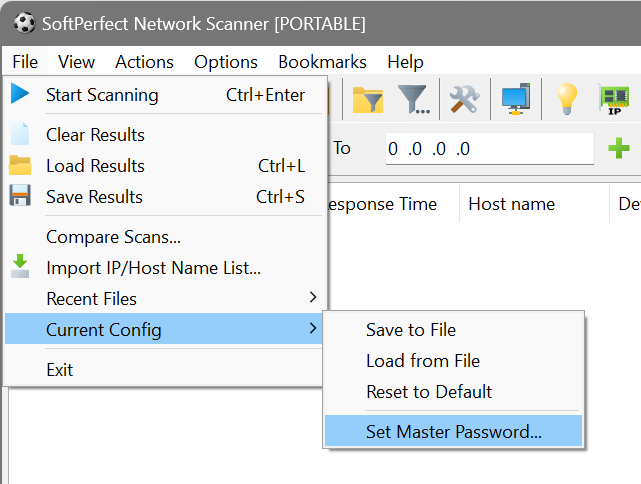Screen dimensions: 641x484
Task: Choose Start Scanning from the File menu
Action: click(x=166, y=95)
